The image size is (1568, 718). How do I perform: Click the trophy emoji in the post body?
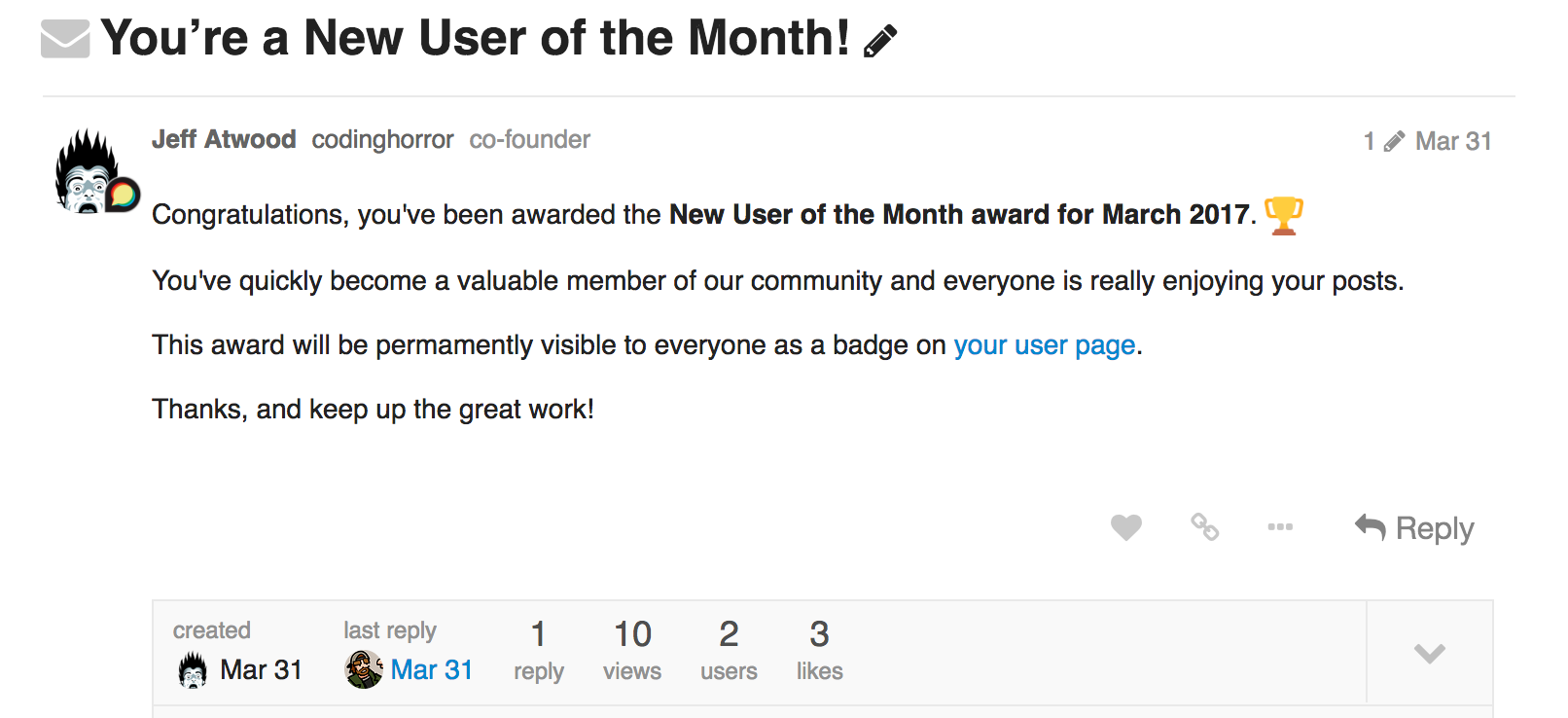1285,214
